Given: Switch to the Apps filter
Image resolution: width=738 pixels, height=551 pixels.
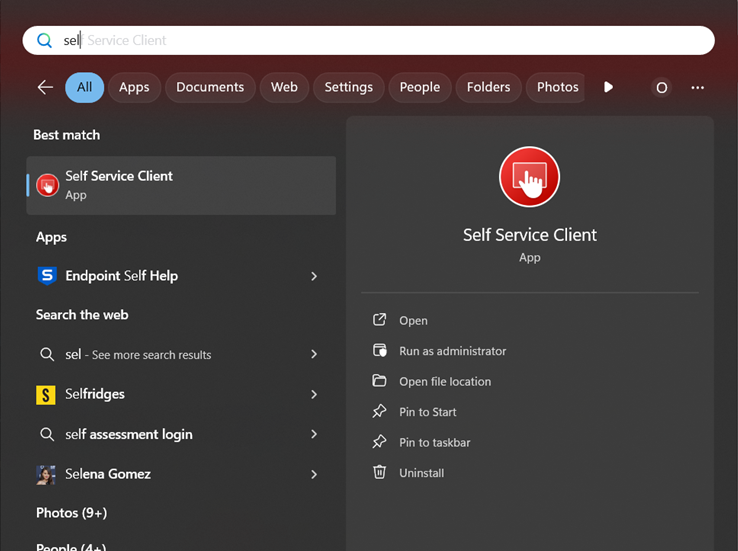Looking at the screenshot, I should pos(134,87).
